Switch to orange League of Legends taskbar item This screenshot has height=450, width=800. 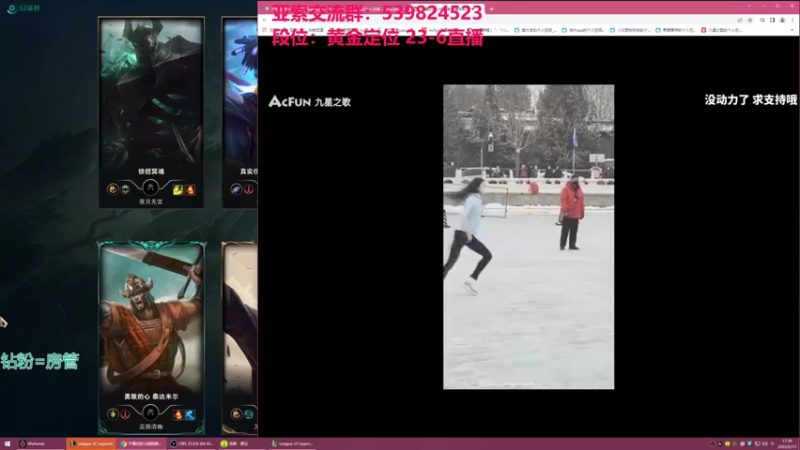pos(92,444)
